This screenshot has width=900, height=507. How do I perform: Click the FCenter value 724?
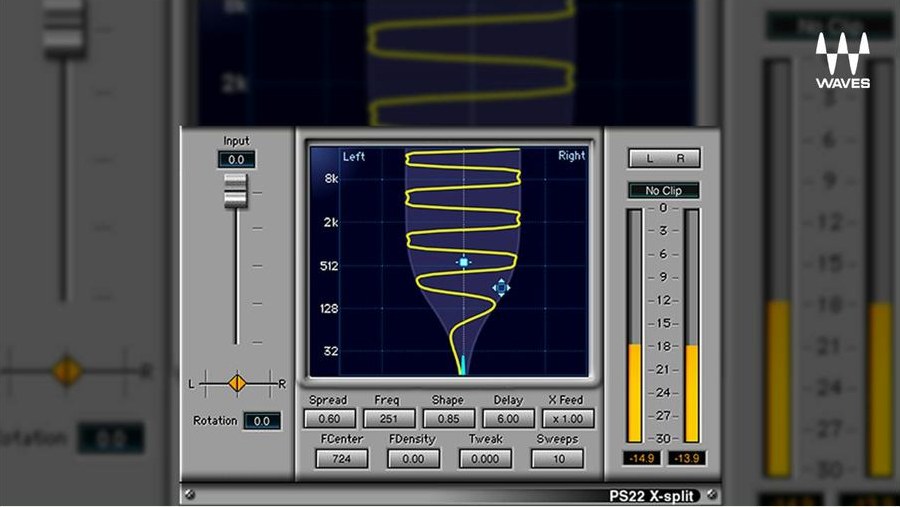click(x=342, y=459)
